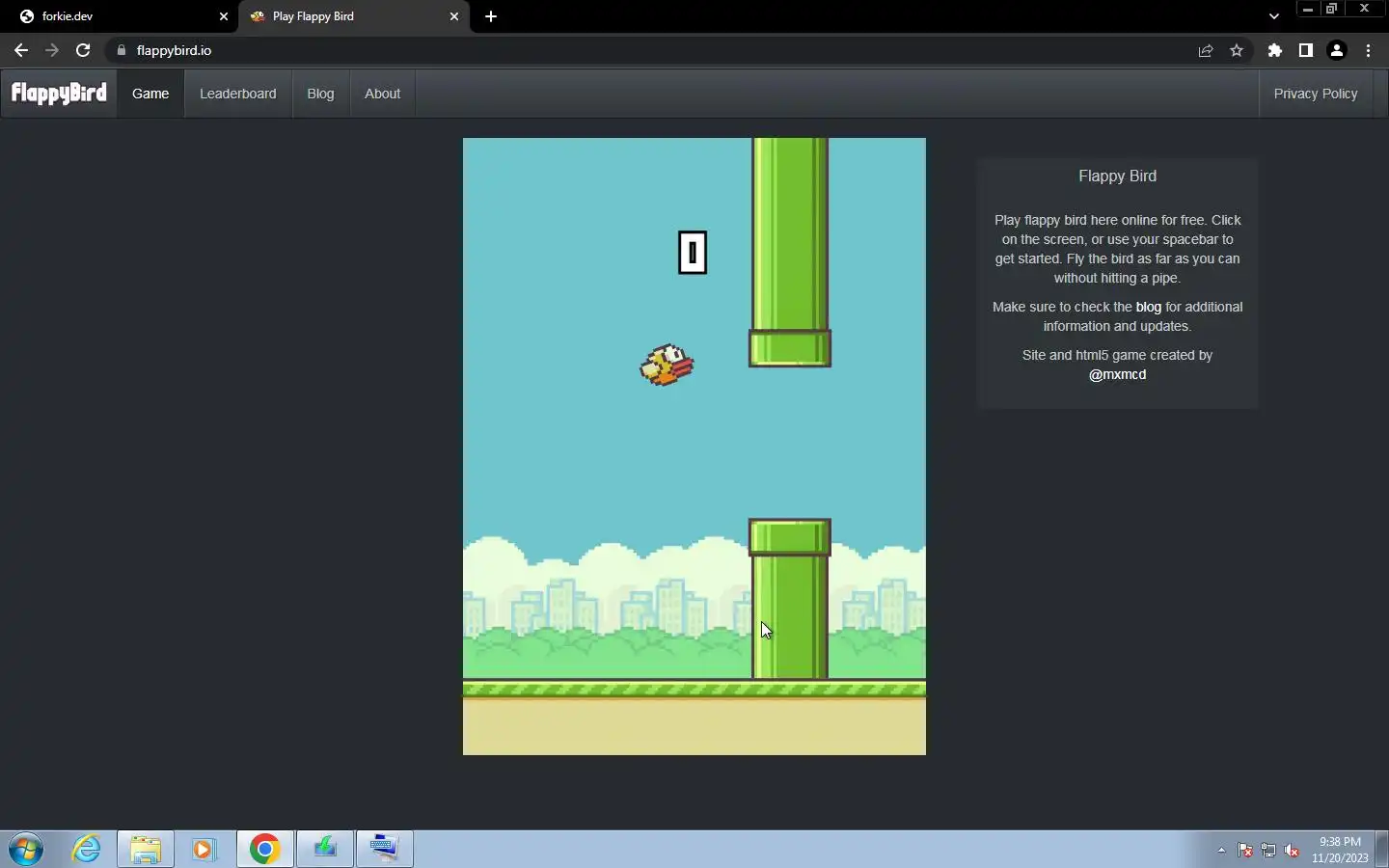Screen dimensions: 1389x868
Task: Restore down the Chrome window
Action: pyautogui.click(x=1332, y=9)
